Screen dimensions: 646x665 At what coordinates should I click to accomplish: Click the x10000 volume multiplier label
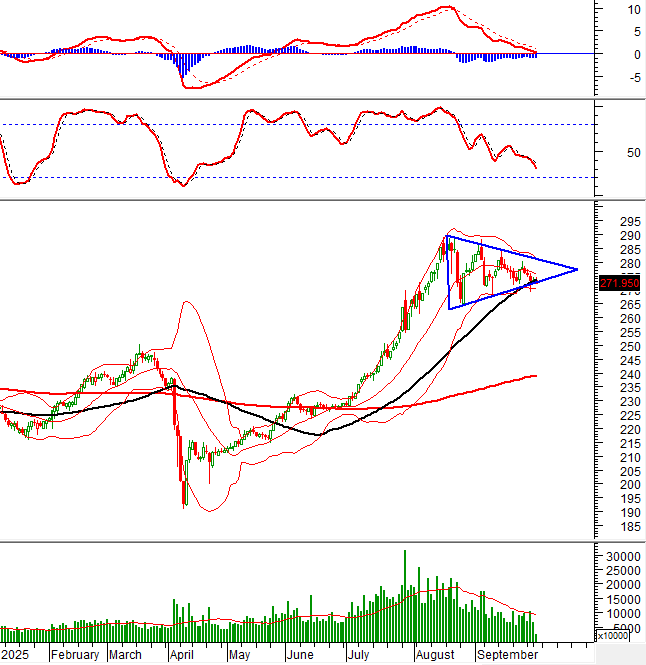pos(613,635)
